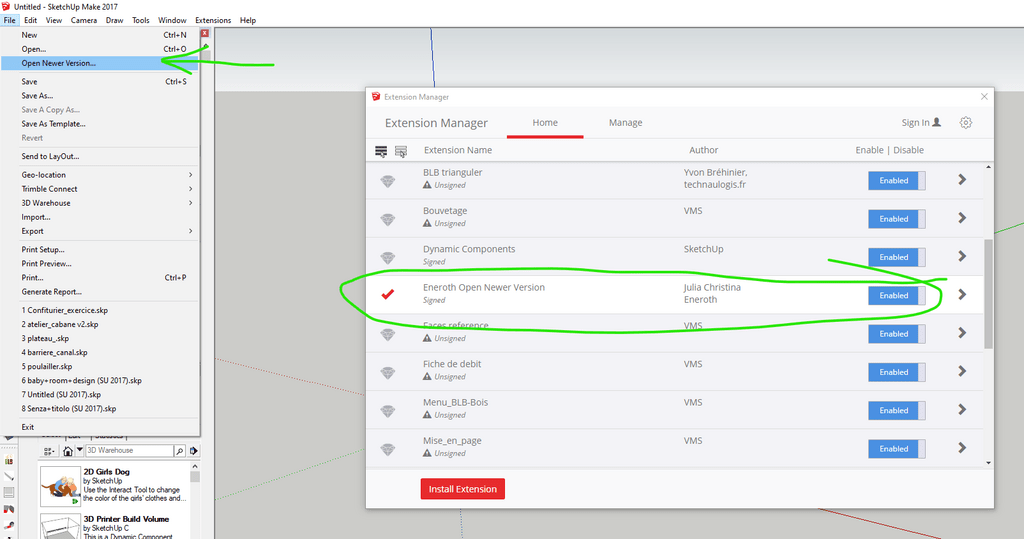Open Geo-location submenu in File menu
The width and height of the screenshot is (1024, 539).
point(100,175)
